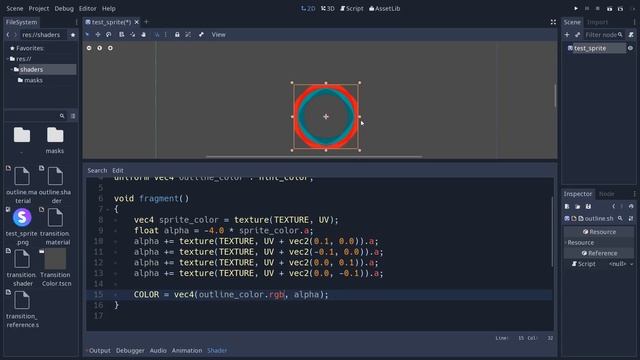Open the viewport View menu
Screen dimensions: 640x360
[218, 35]
